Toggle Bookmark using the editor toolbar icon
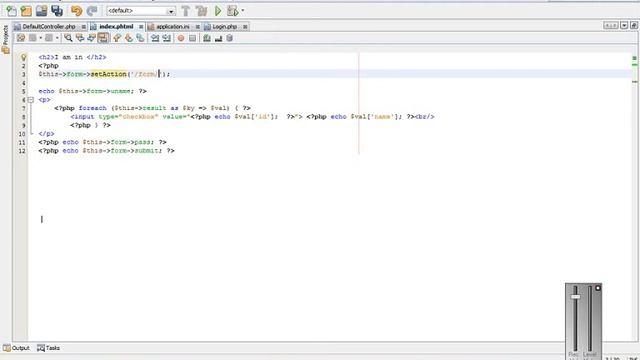640x360 pixels. click(x=140, y=38)
